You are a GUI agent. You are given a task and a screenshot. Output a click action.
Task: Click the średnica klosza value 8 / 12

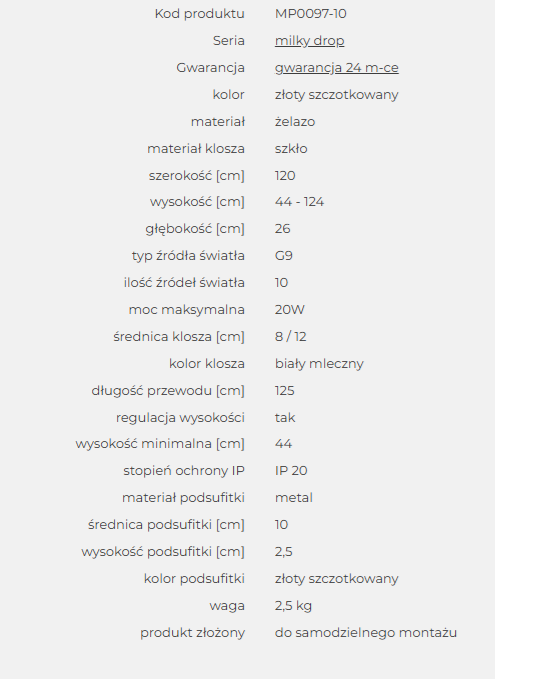coord(290,336)
